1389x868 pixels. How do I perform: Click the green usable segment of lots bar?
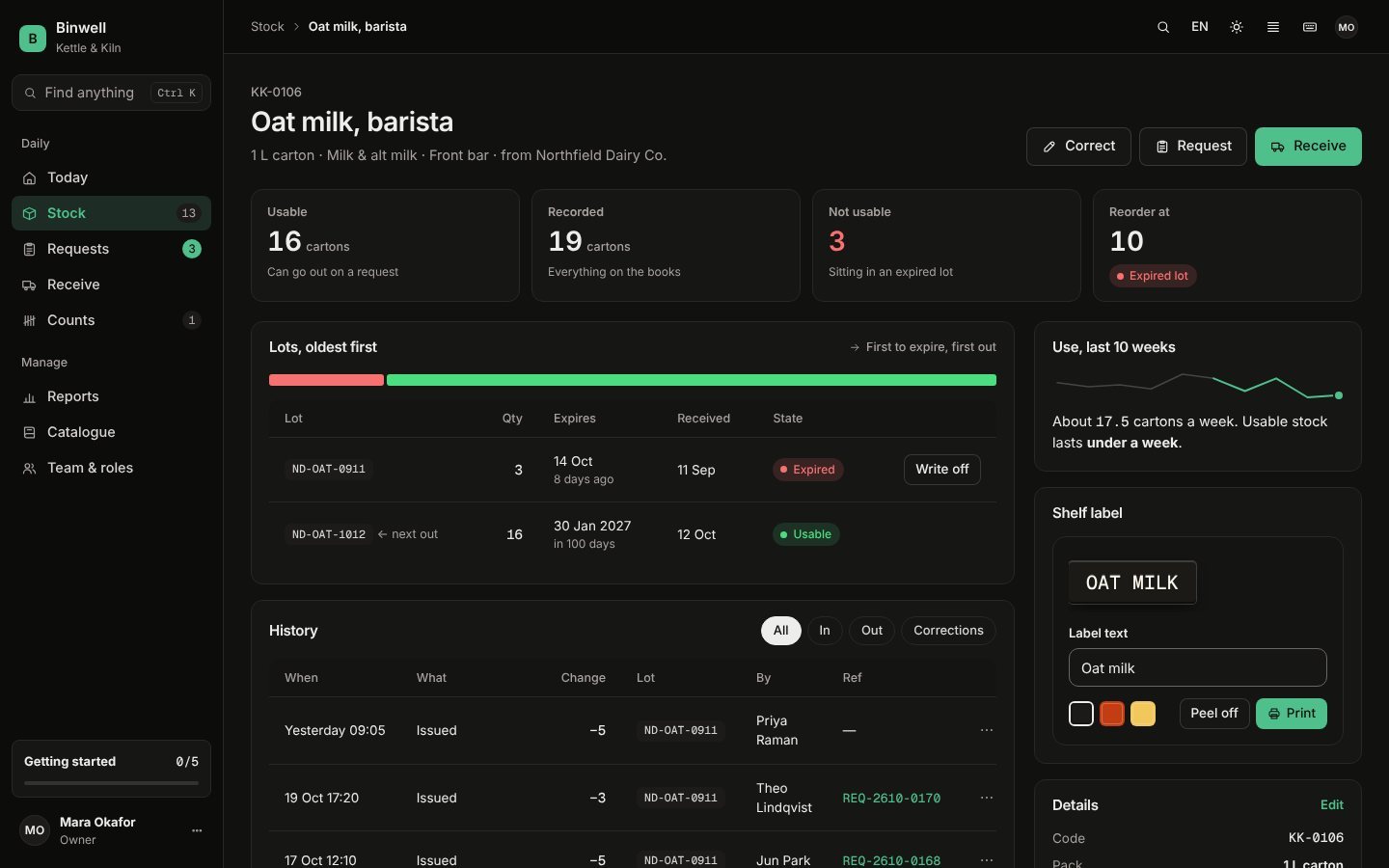pyautogui.click(x=692, y=380)
